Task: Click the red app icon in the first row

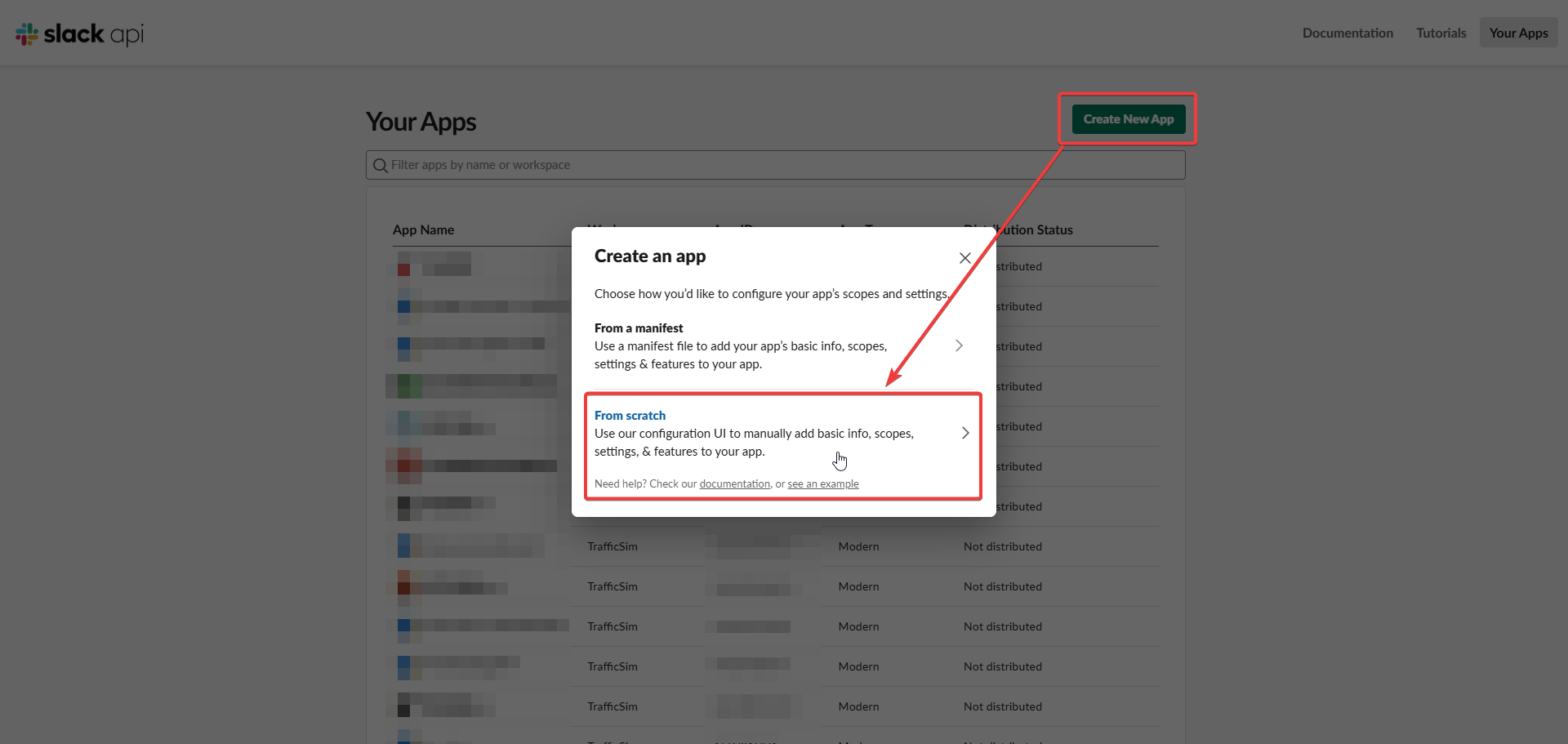Action: click(x=403, y=268)
